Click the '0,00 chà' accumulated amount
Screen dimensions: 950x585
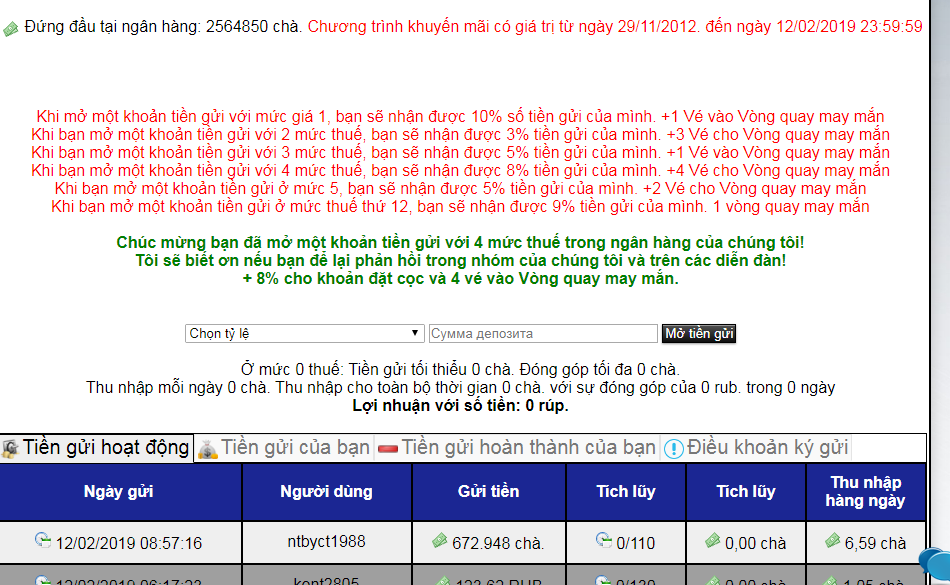(x=756, y=543)
